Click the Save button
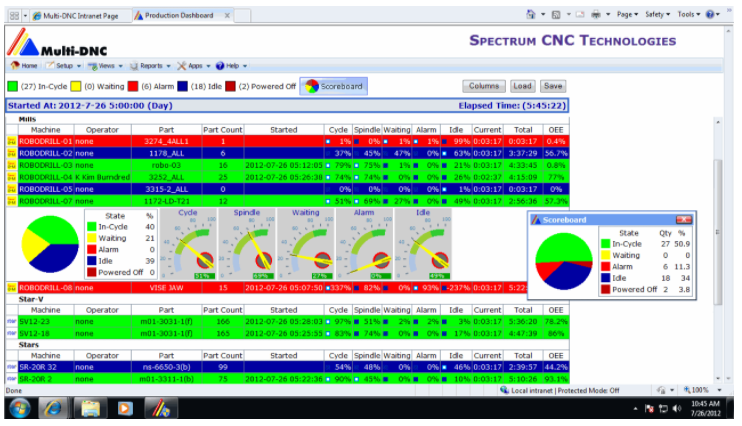Screen dimensions: 742x426 click(x=553, y=86)
